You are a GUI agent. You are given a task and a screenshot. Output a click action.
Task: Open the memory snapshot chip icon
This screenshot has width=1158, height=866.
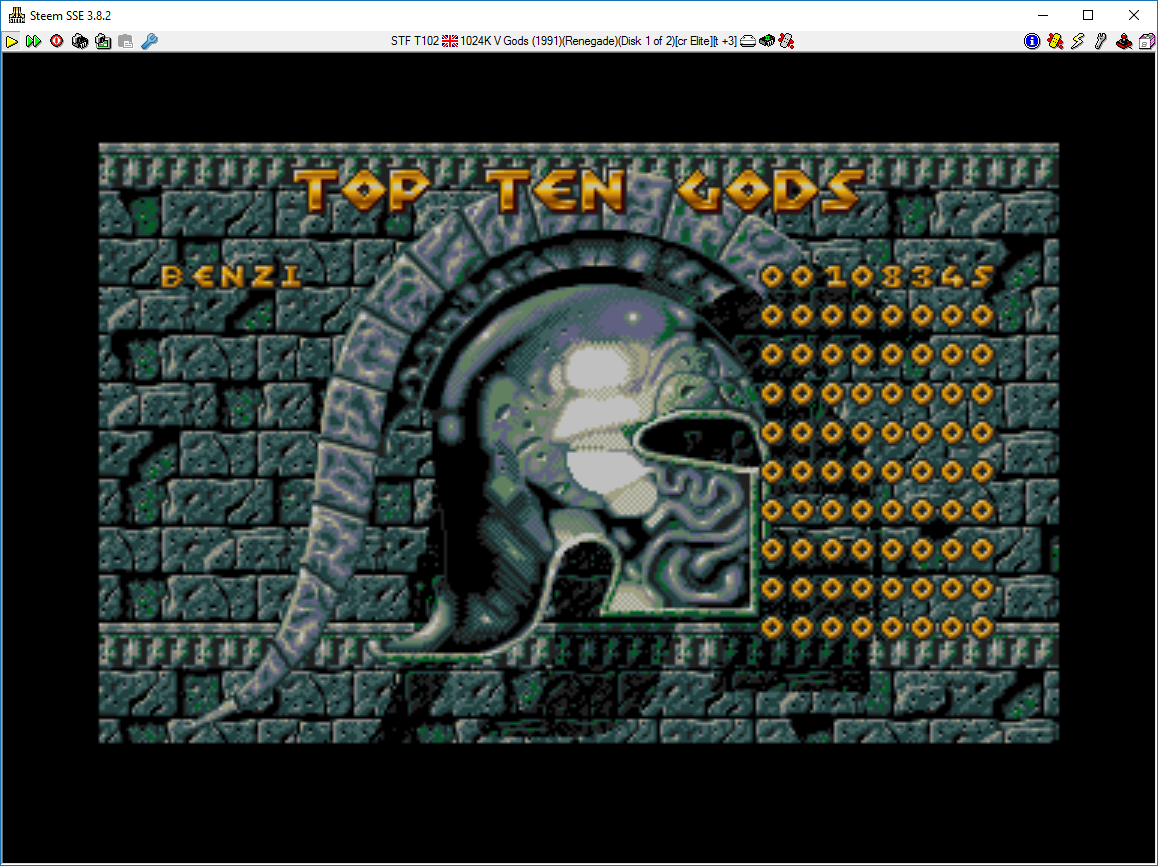click(x=80, y=41)
